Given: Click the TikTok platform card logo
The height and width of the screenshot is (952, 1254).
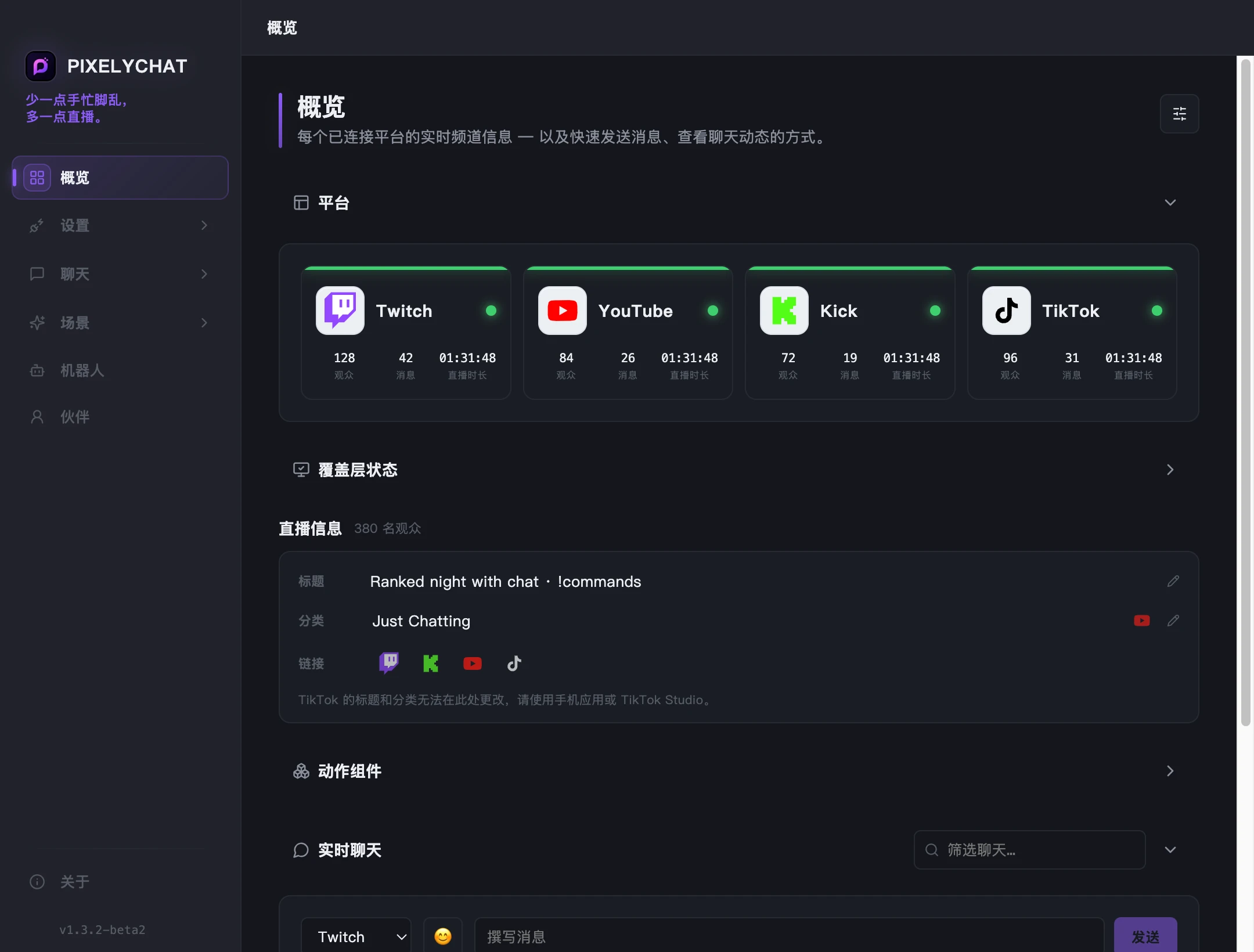Looking at the screenshot, I should [1007, 311].
